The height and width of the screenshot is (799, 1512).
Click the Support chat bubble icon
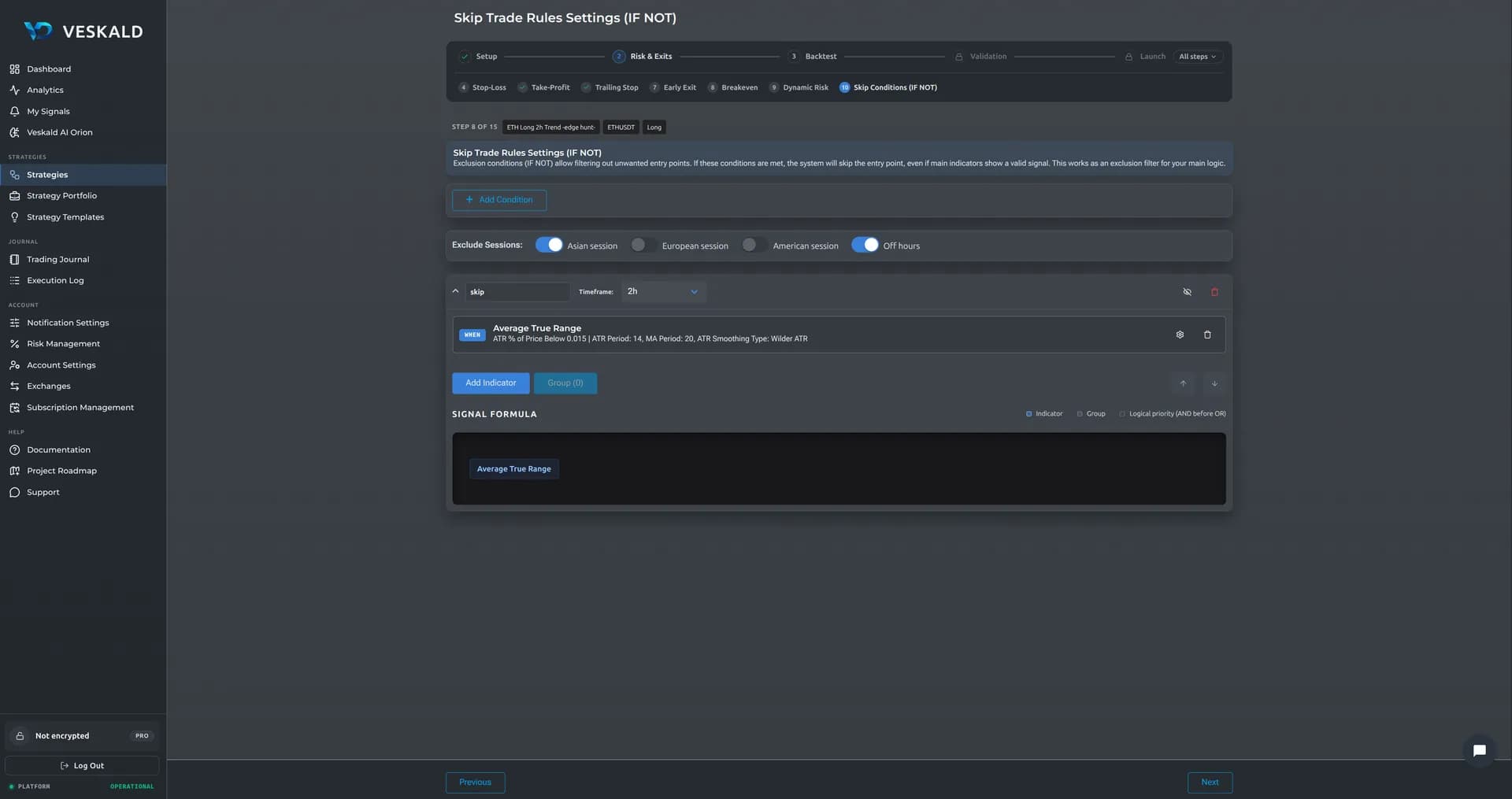(x=14, y=493)
